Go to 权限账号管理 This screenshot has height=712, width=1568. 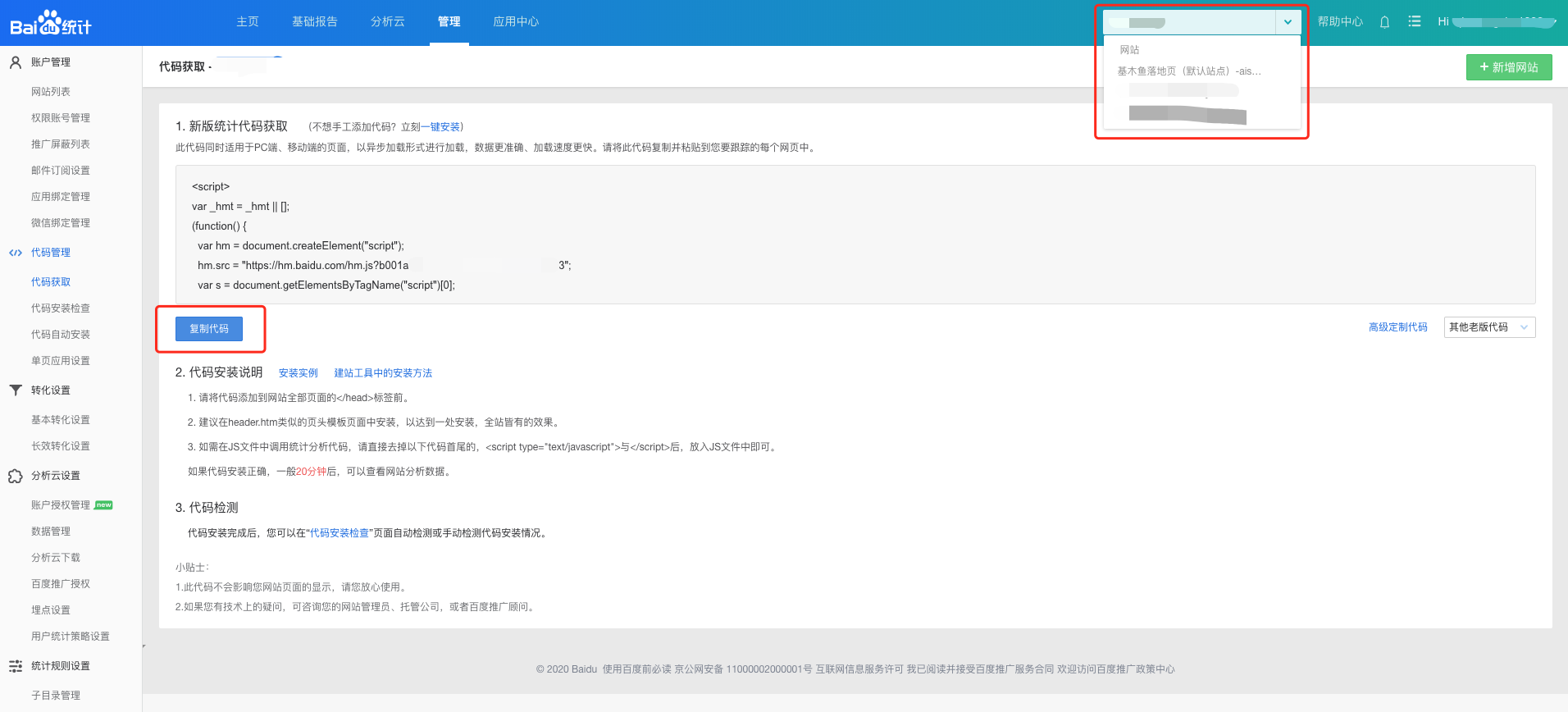tap(61, 118)
